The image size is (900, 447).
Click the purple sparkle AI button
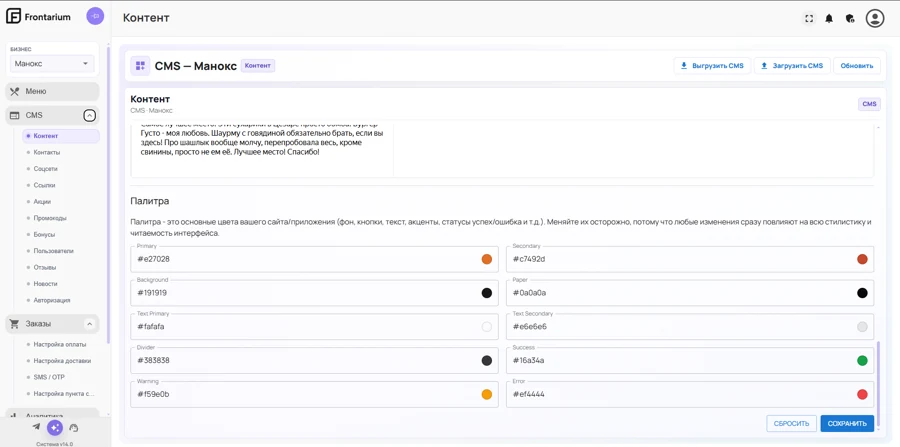coord(55,427)
